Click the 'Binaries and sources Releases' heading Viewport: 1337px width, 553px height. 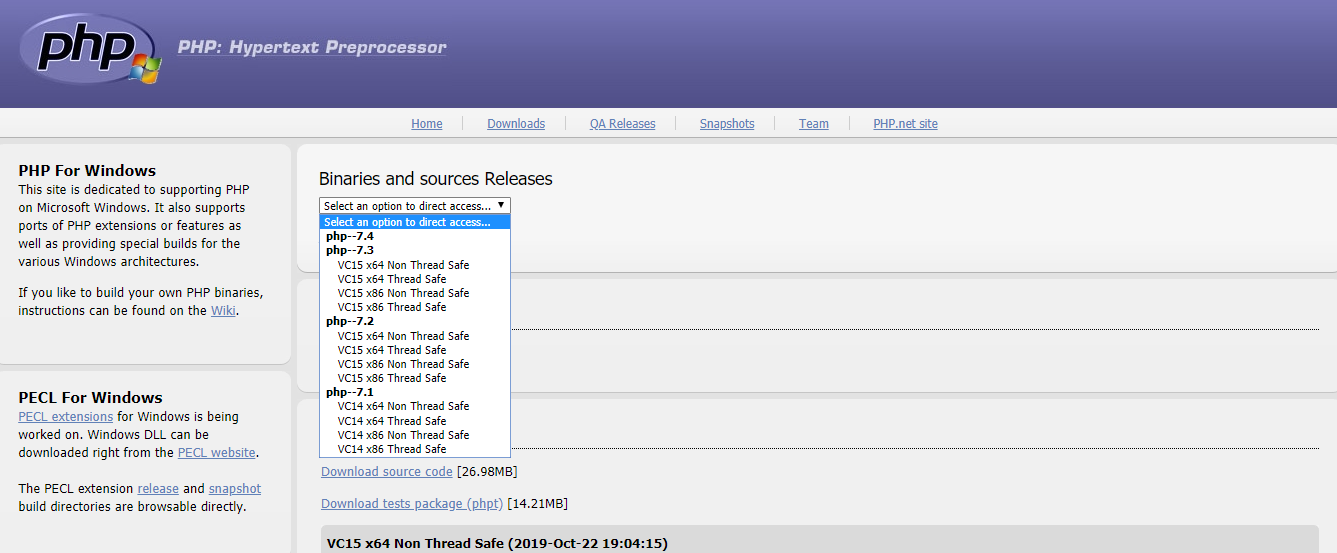[436, 179]
